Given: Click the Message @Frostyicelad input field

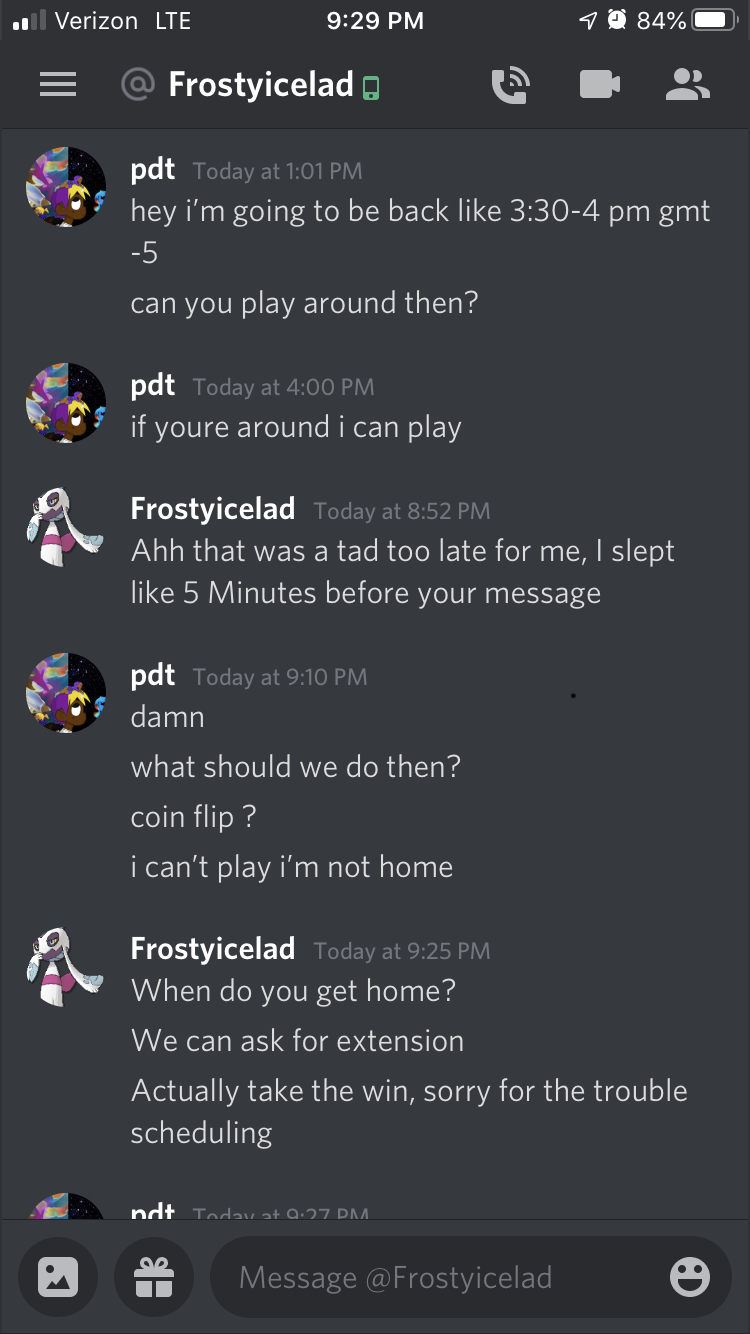Looking at the screenshot, I should tap(470, 1277).
